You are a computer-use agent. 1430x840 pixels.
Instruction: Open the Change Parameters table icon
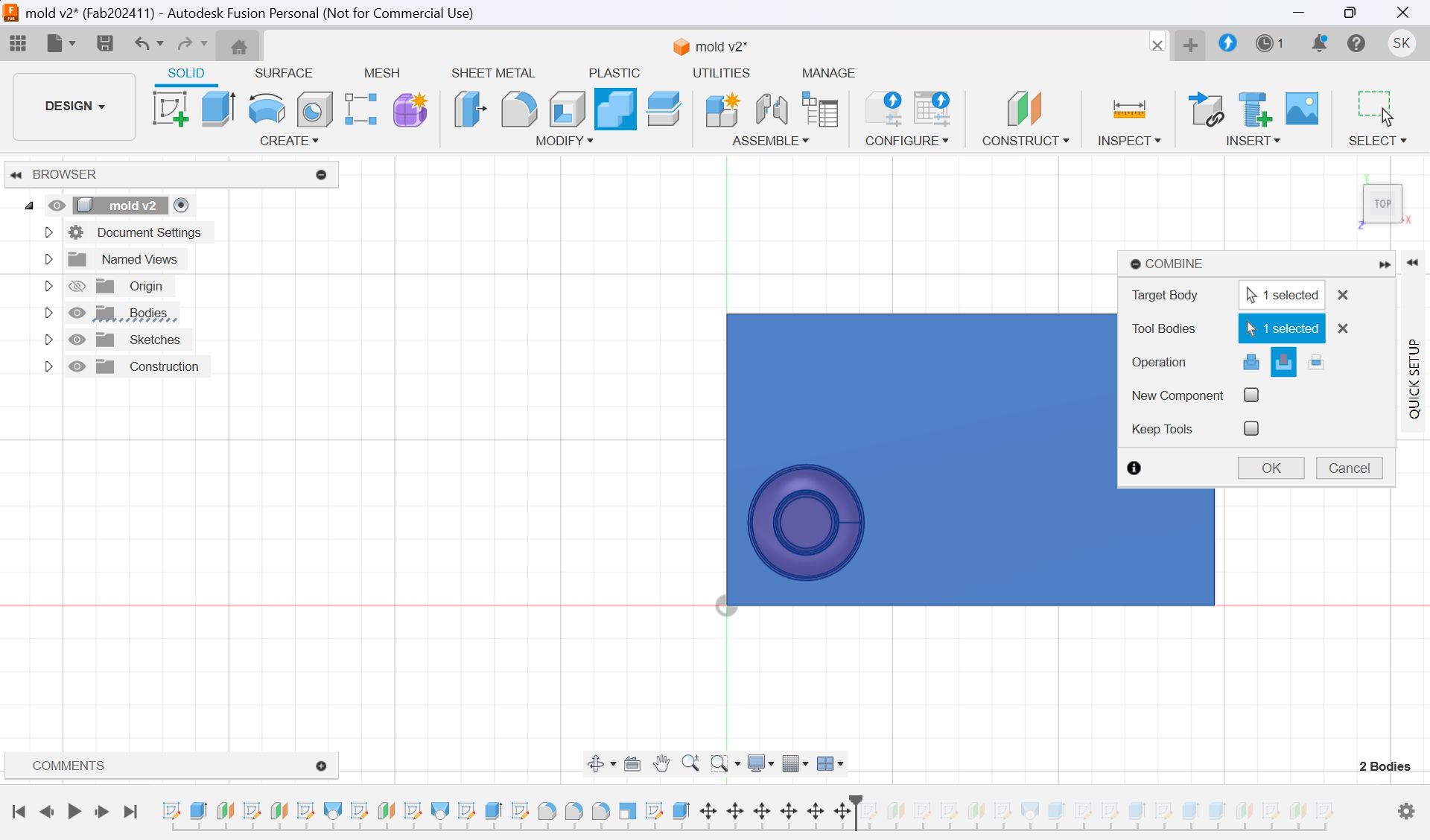pos(820,109)
